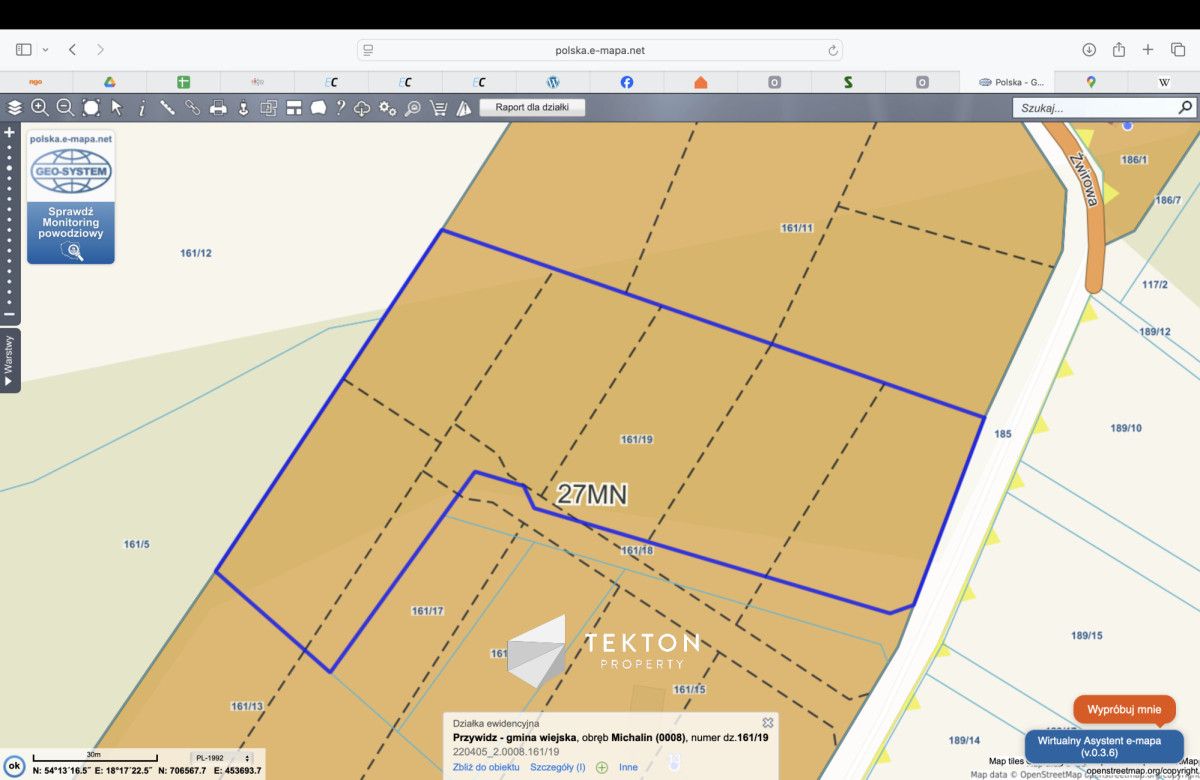Choose the ruler measurement tool
Image resolution: width=1200 pixels, height=780 pixels.
(167, 108)
